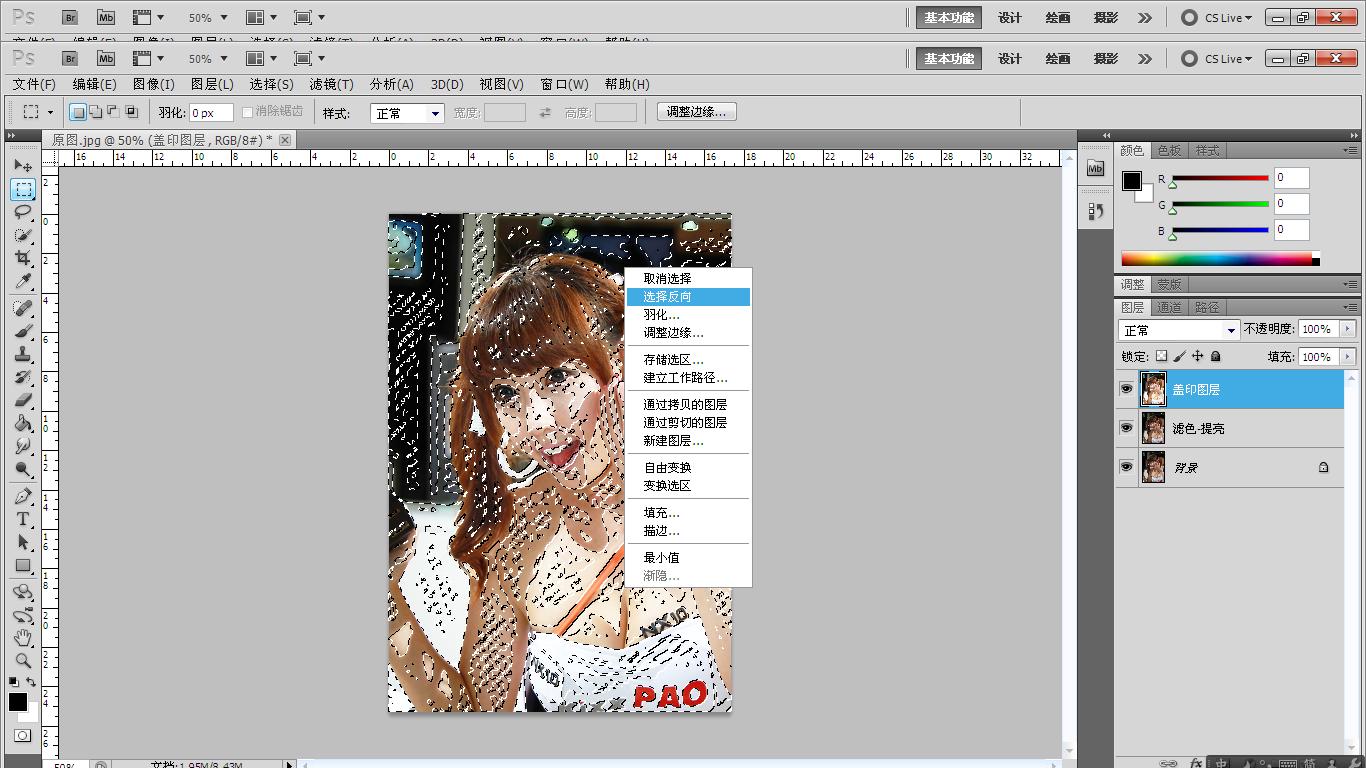Select the Dodge tool
Image resolution: width=1366 pixels, height=768 pixels.
click(x=22, y=469)
